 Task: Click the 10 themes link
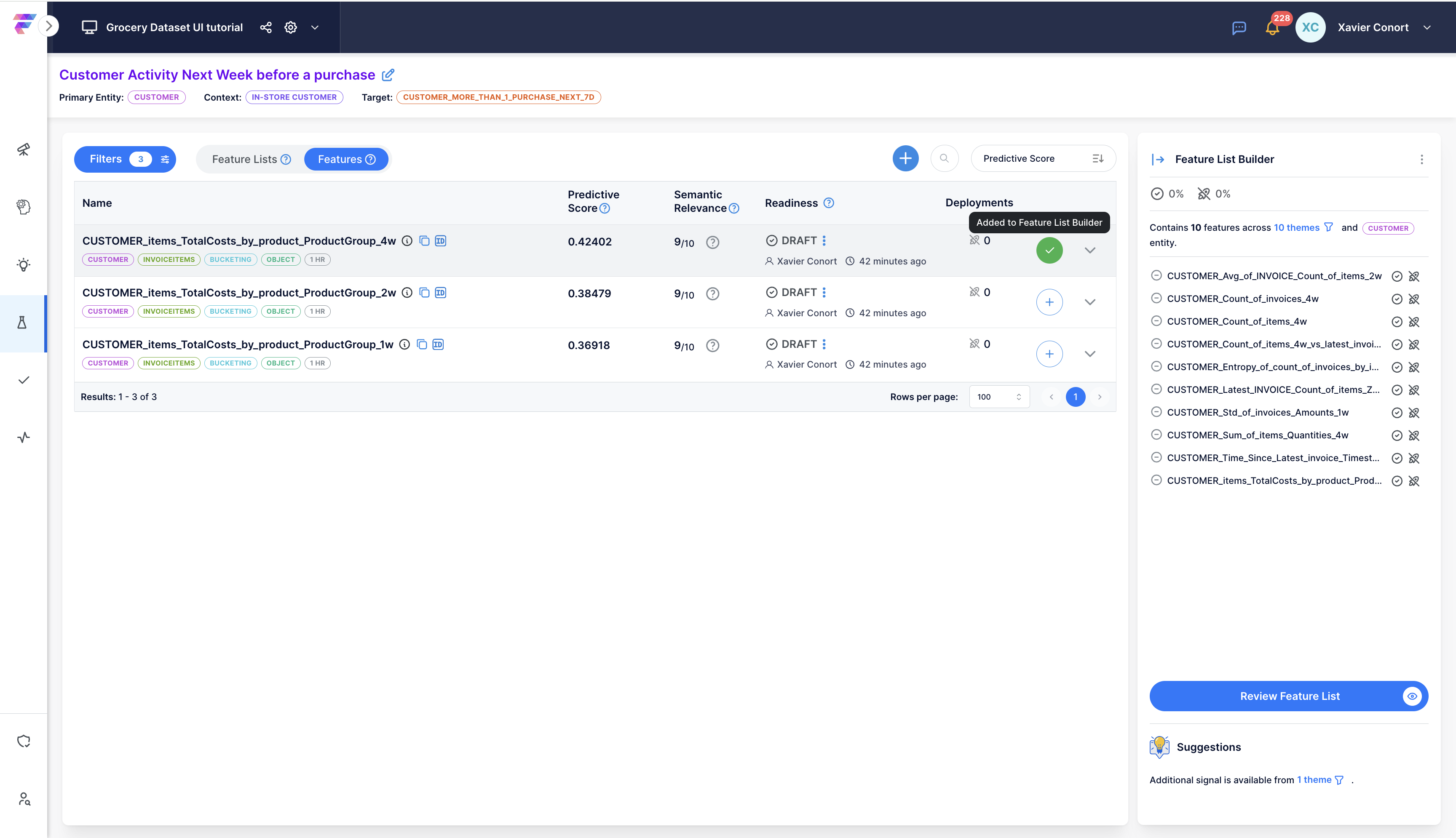[x=1296, y=227]
